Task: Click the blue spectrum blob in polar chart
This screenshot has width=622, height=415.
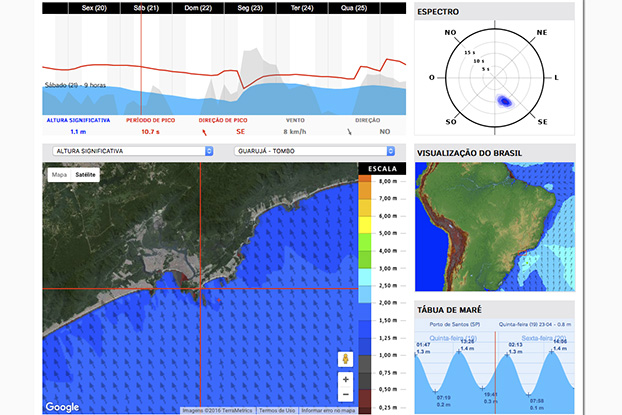Action: coord(505,102)
